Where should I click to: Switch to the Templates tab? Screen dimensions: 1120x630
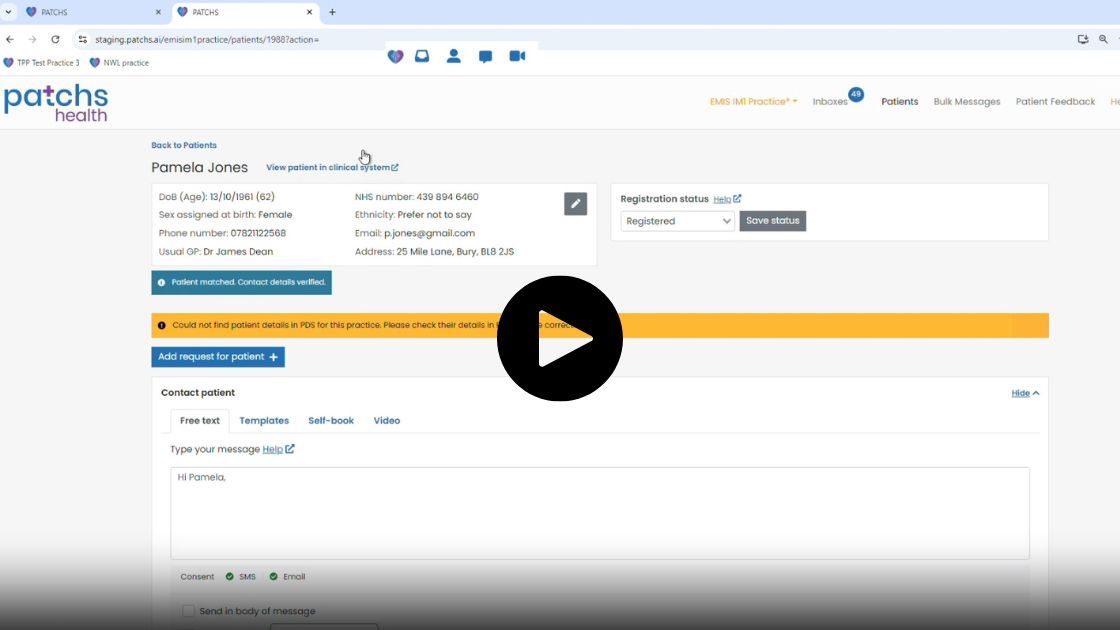[264, 421]
